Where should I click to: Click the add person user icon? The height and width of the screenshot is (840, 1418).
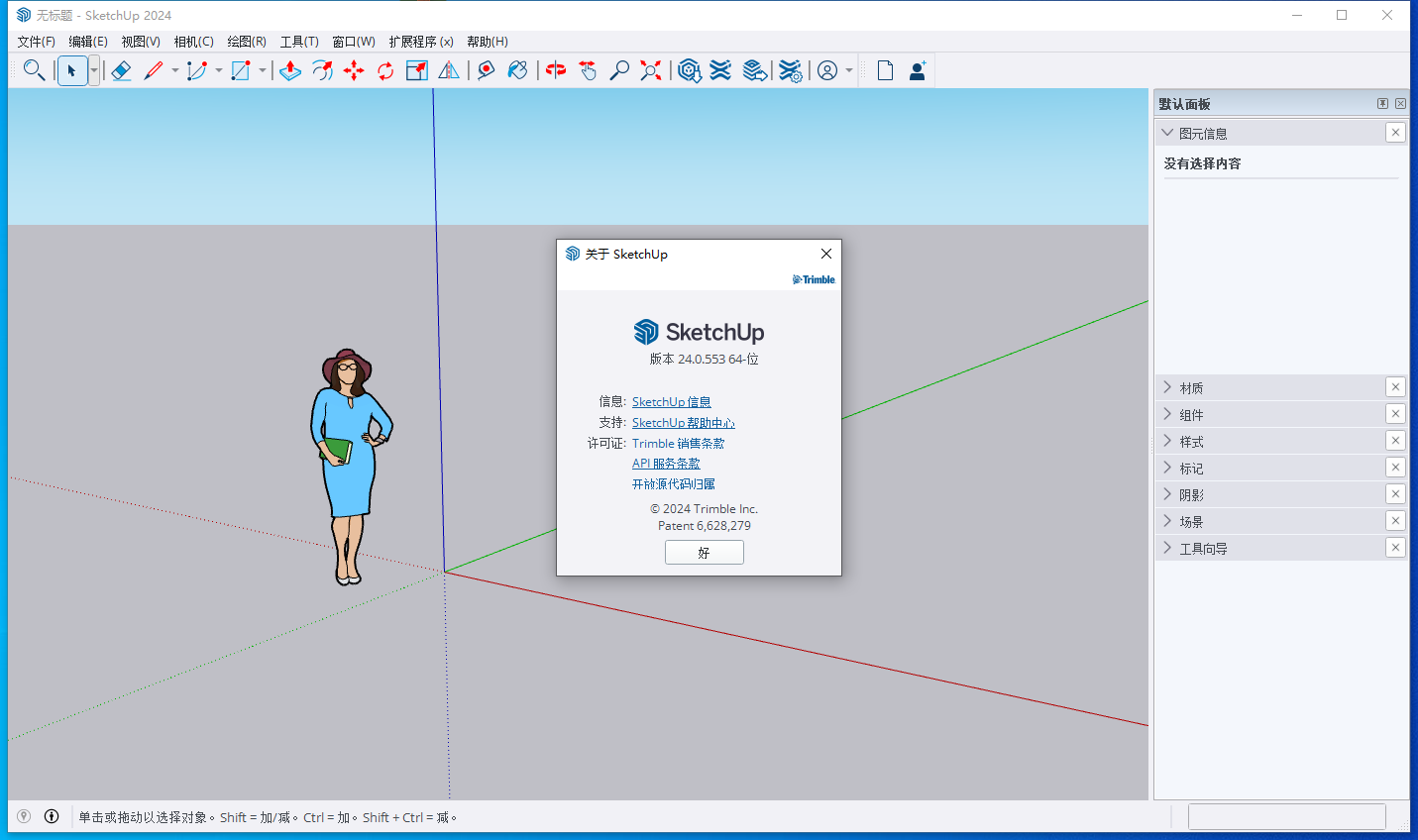click(918, 70)
